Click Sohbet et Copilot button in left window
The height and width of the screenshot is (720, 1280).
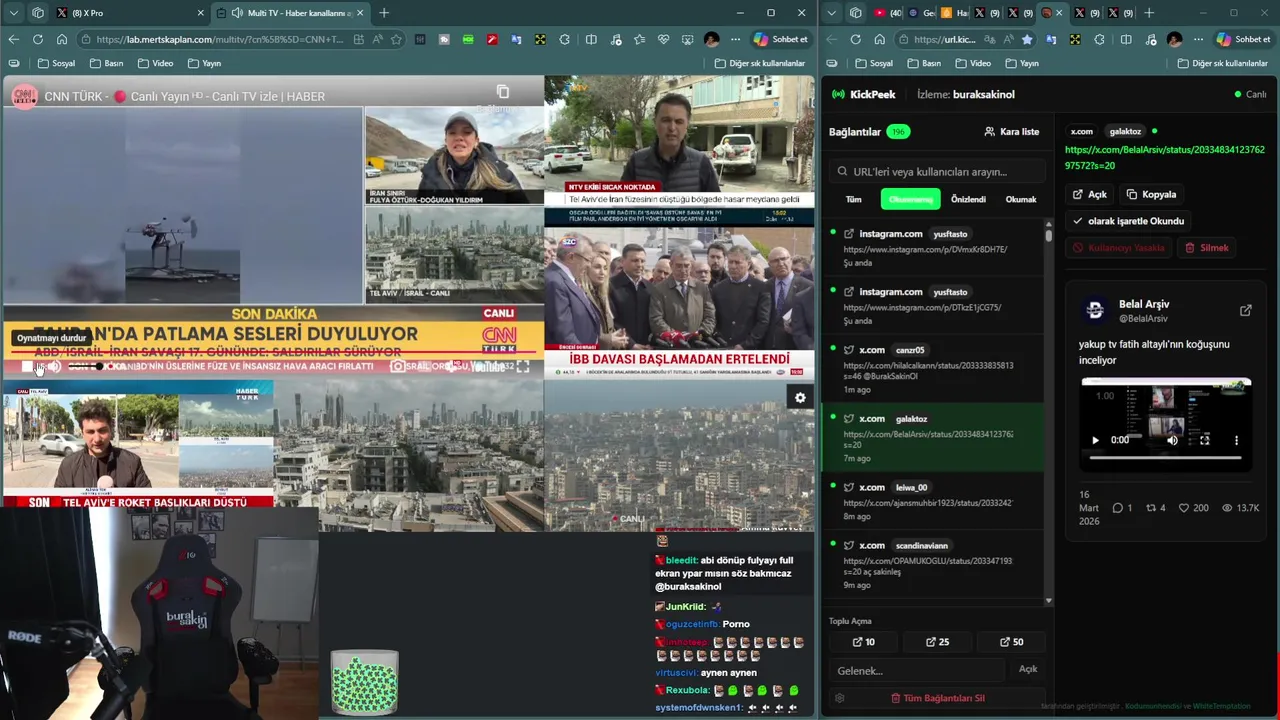pyautogui.click(x=781, y=39)
